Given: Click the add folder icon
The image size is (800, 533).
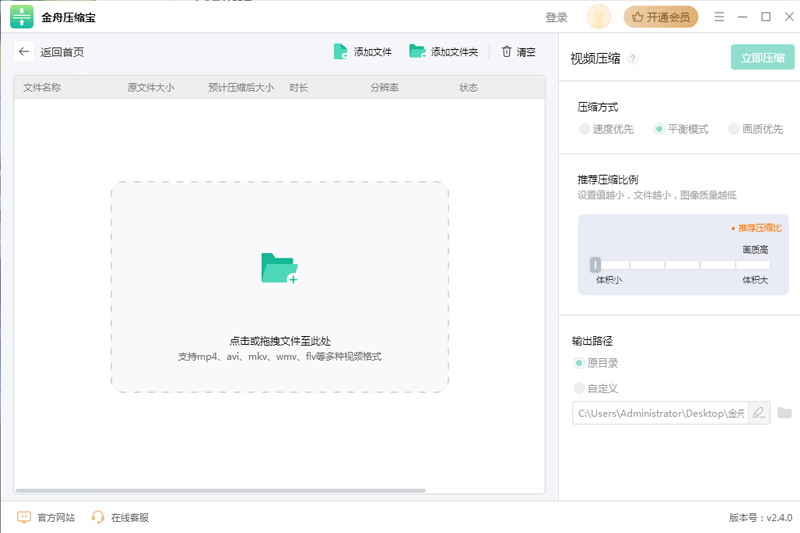Looking at the screenshot, I should [417, 52].
